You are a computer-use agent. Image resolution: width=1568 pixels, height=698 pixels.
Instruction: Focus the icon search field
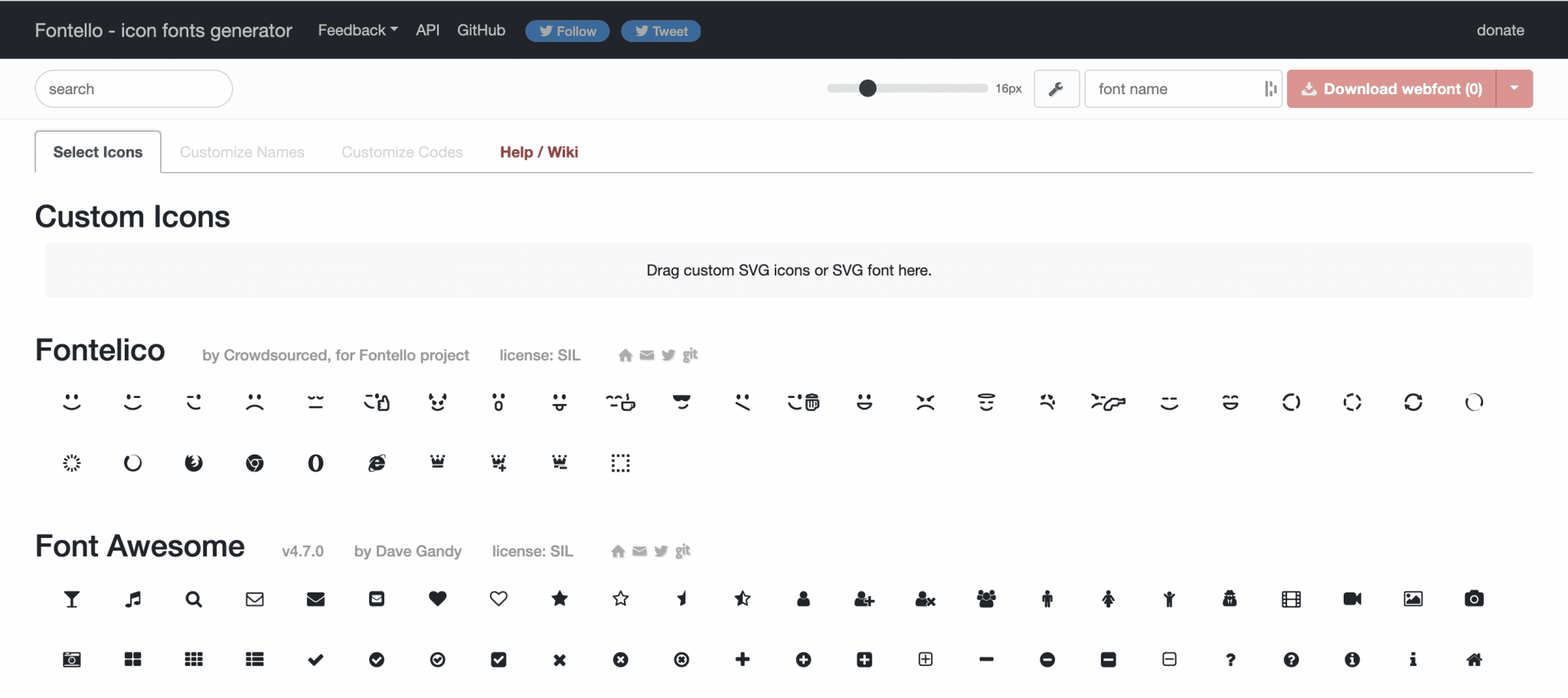134,89
